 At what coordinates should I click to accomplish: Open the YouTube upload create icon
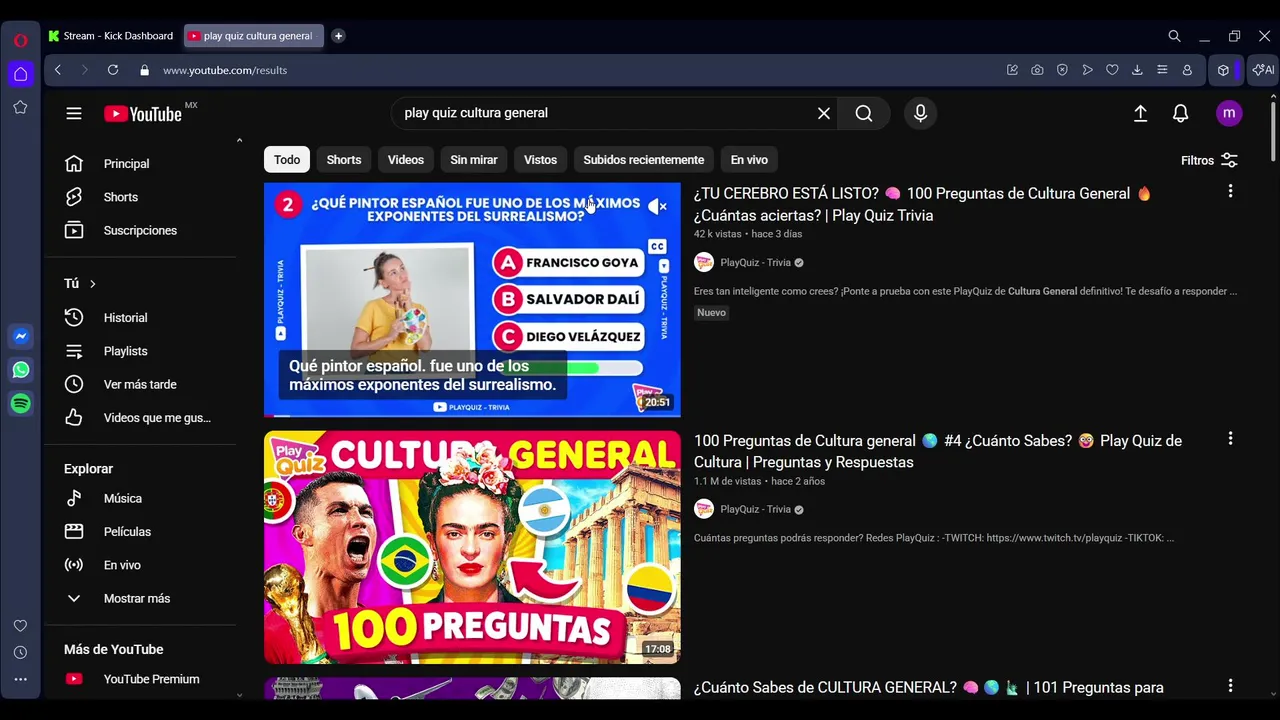[x=1140, y=114]
